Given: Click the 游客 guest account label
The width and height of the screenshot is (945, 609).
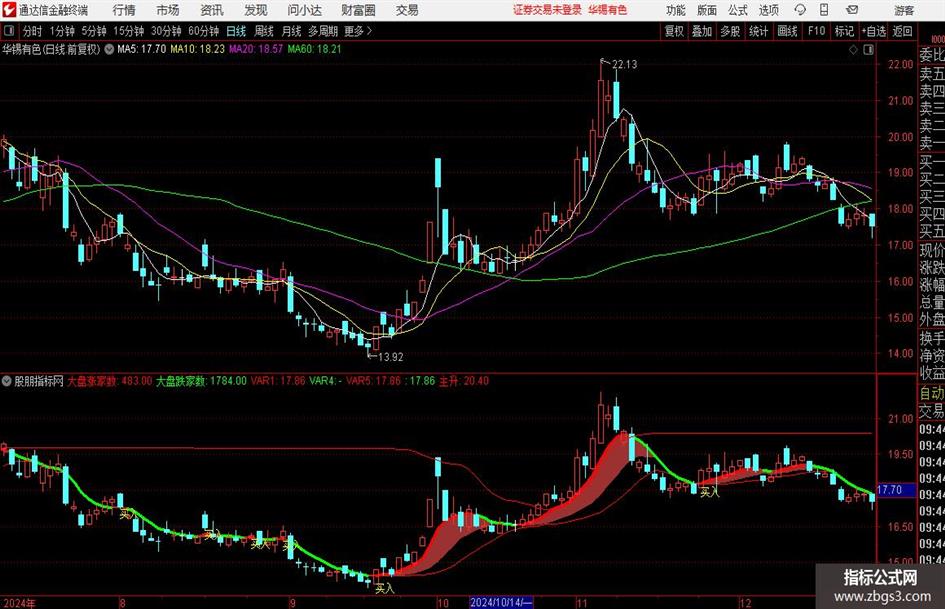Looking at the screenshot, I should [x=904, y=10].
